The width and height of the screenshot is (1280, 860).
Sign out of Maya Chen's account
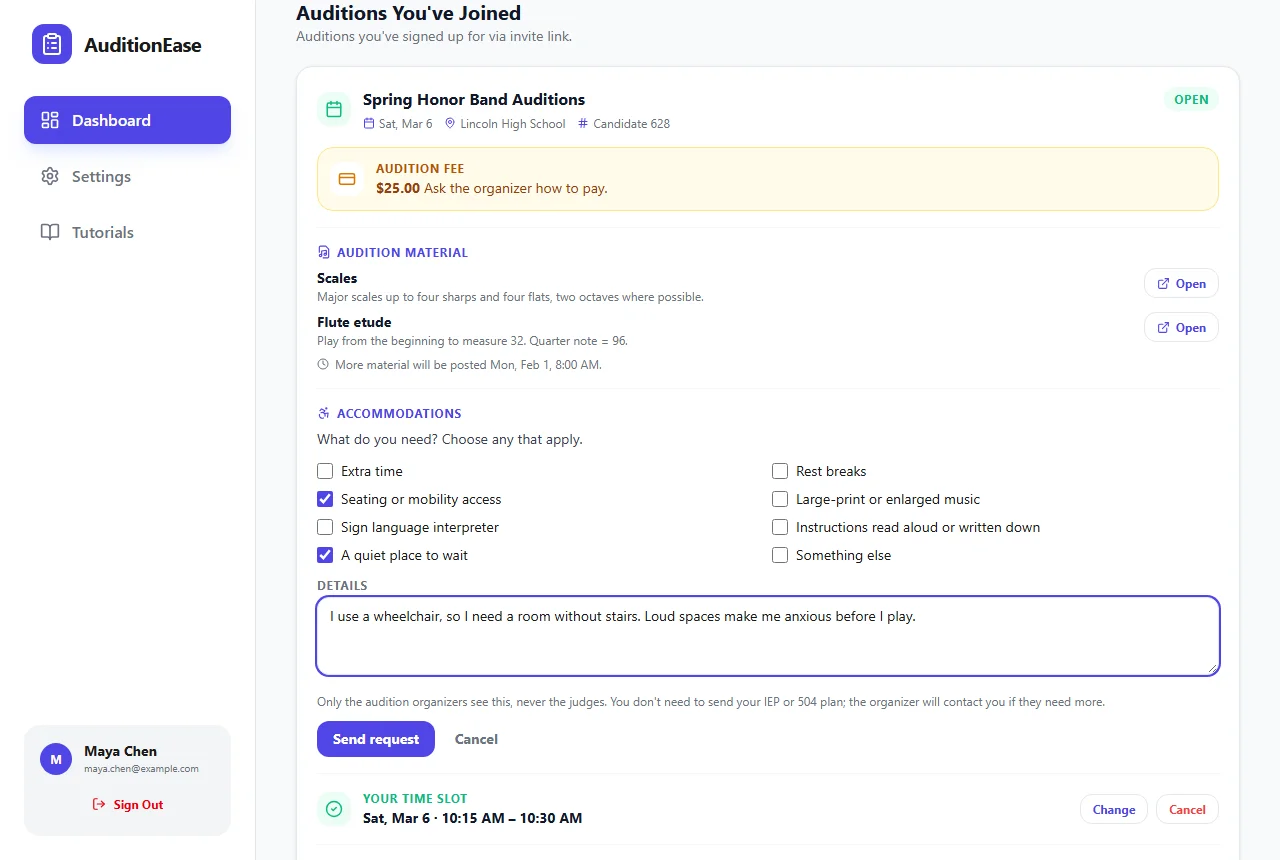point(127,805)
